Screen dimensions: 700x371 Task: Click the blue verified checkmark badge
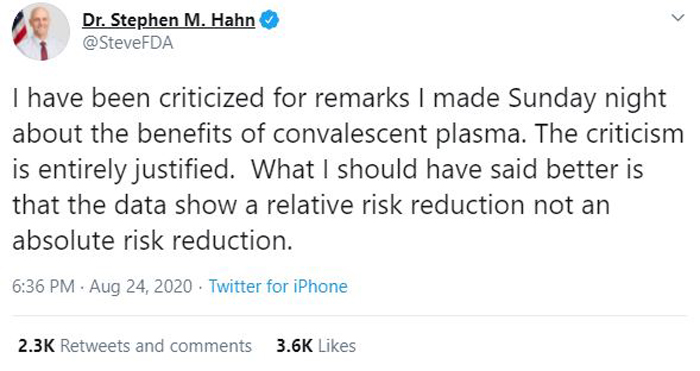point(269,20)
